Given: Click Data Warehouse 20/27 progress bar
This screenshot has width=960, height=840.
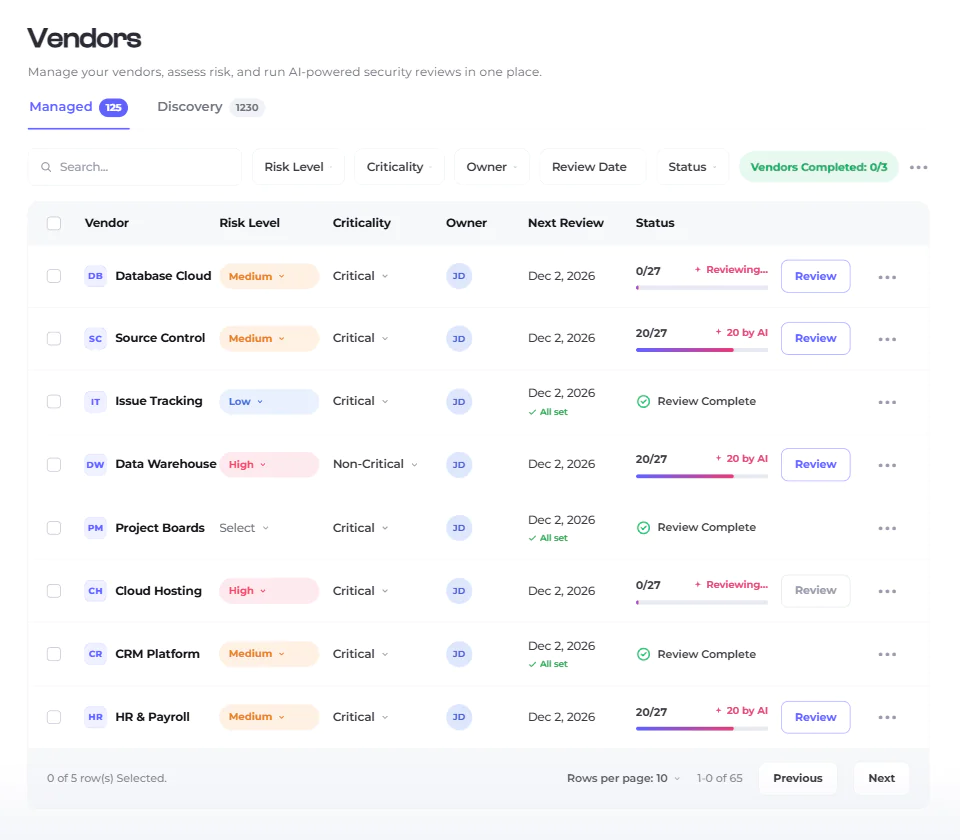Looking at the screenshot, I should pyautogui.click(x=702, y=476).
